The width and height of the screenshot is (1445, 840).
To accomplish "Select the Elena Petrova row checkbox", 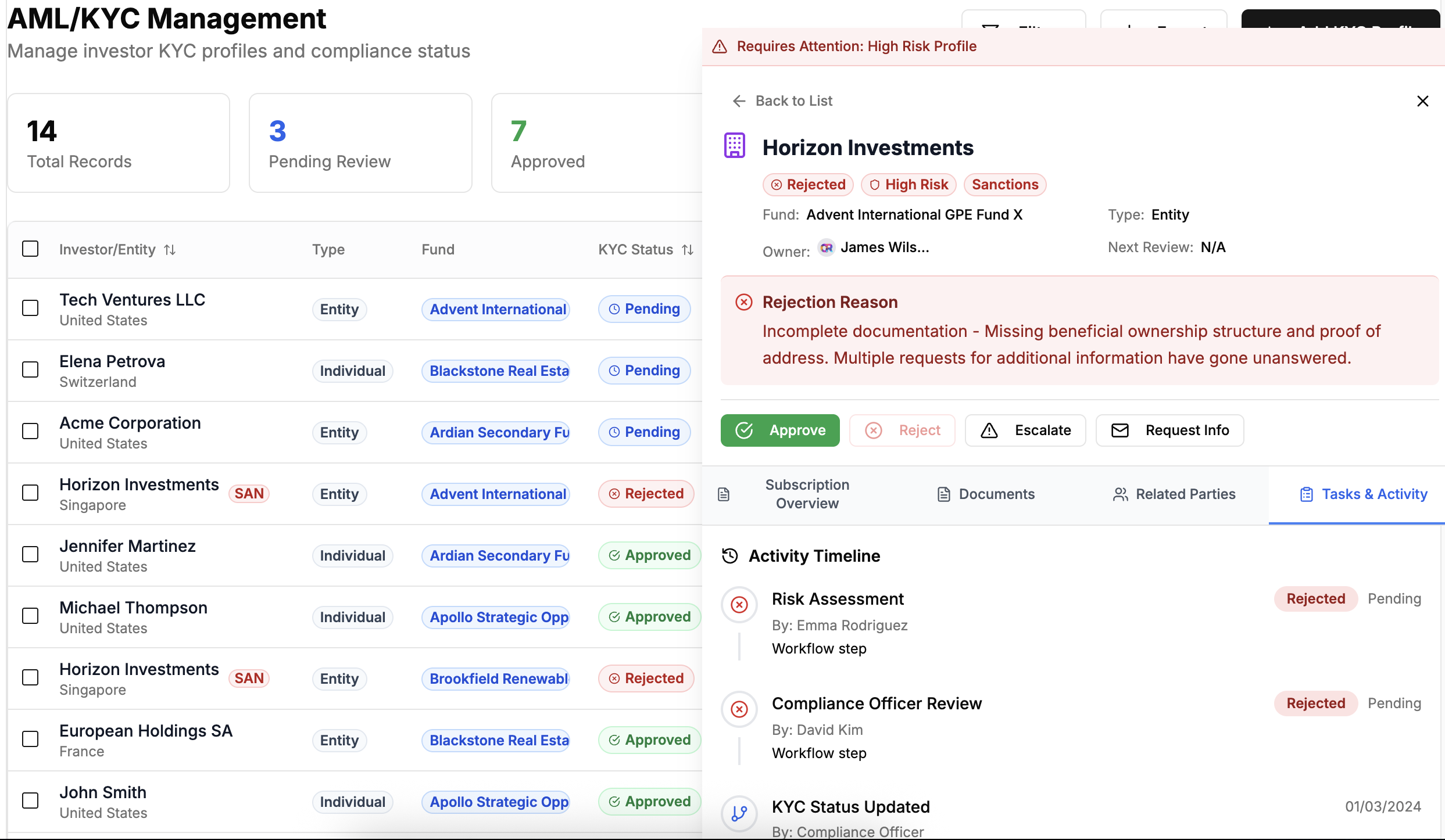I will point(30,369).
